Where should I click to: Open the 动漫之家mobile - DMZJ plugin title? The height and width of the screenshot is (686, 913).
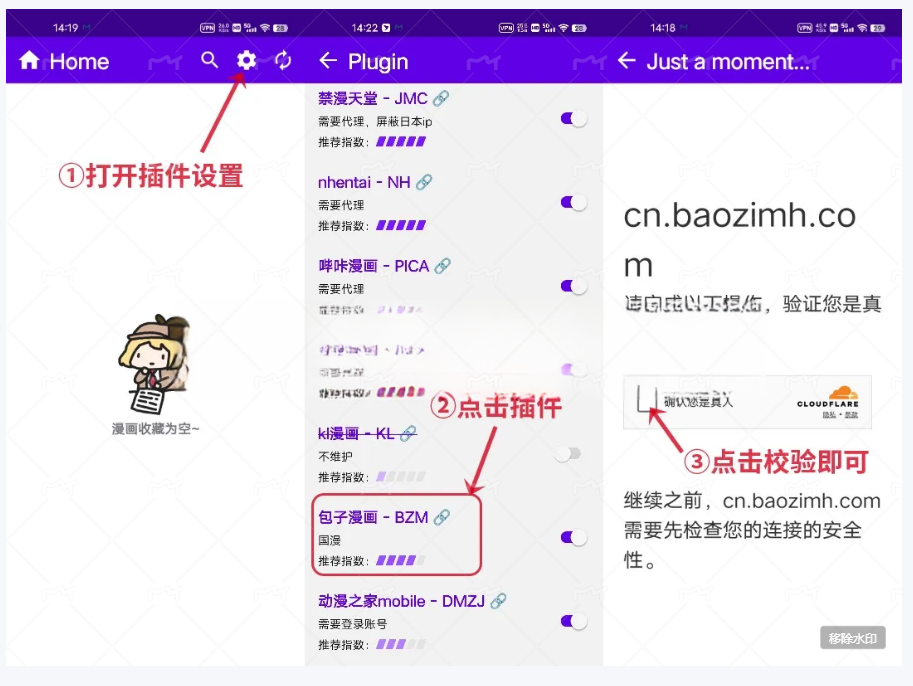point(401,601)
